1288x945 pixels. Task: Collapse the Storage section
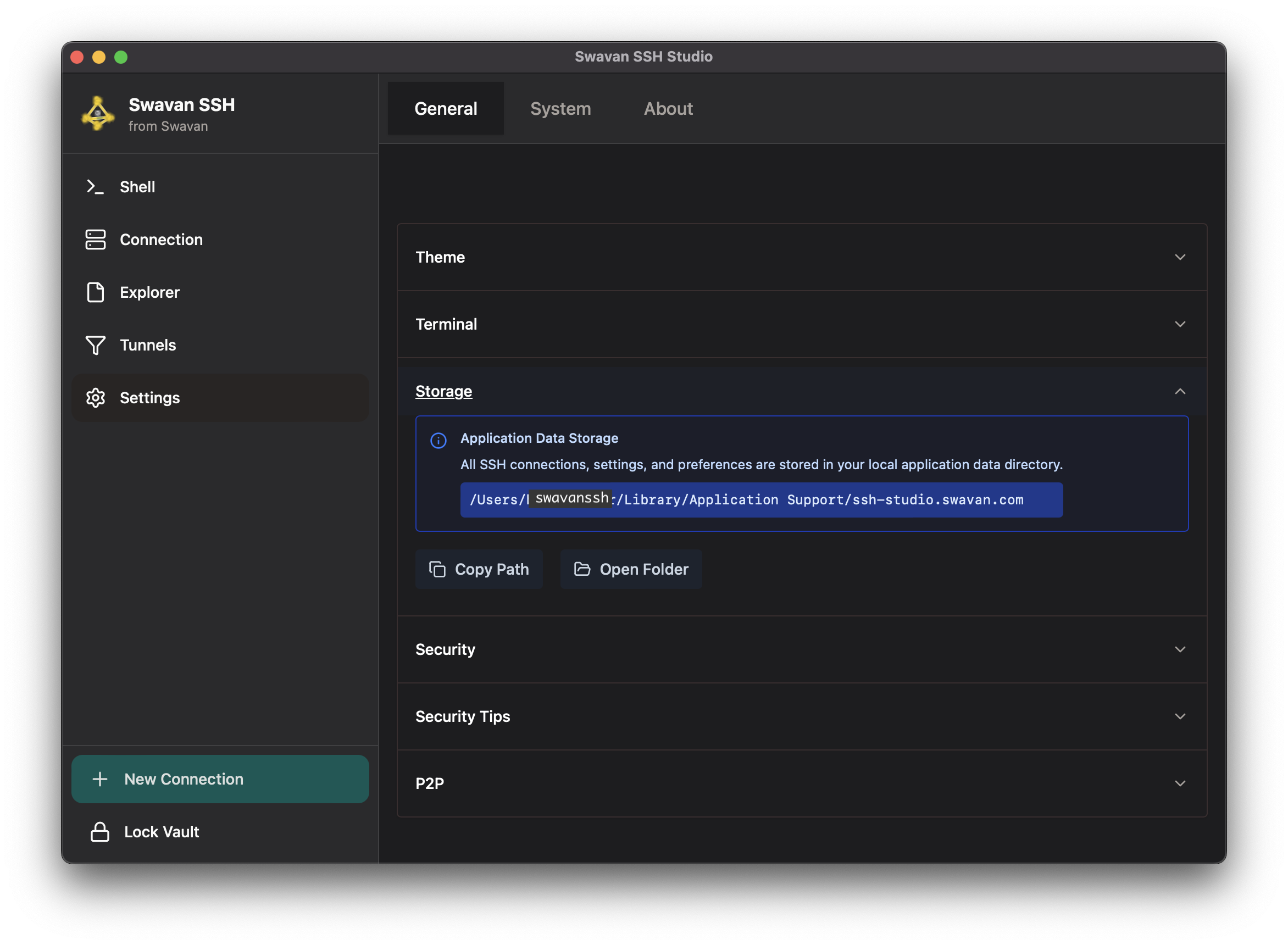(1180, 391)
